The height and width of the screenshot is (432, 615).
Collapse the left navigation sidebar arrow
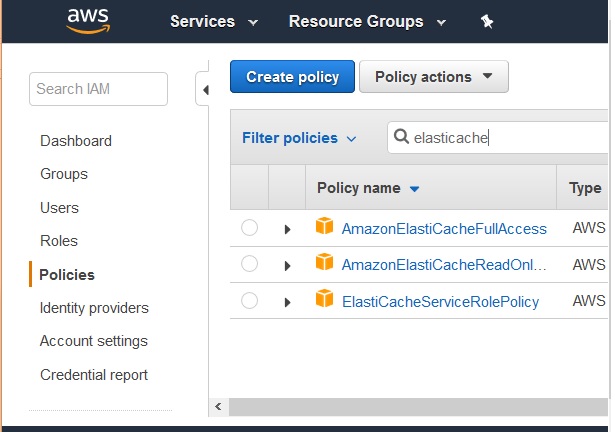click(x=205, y=90)
